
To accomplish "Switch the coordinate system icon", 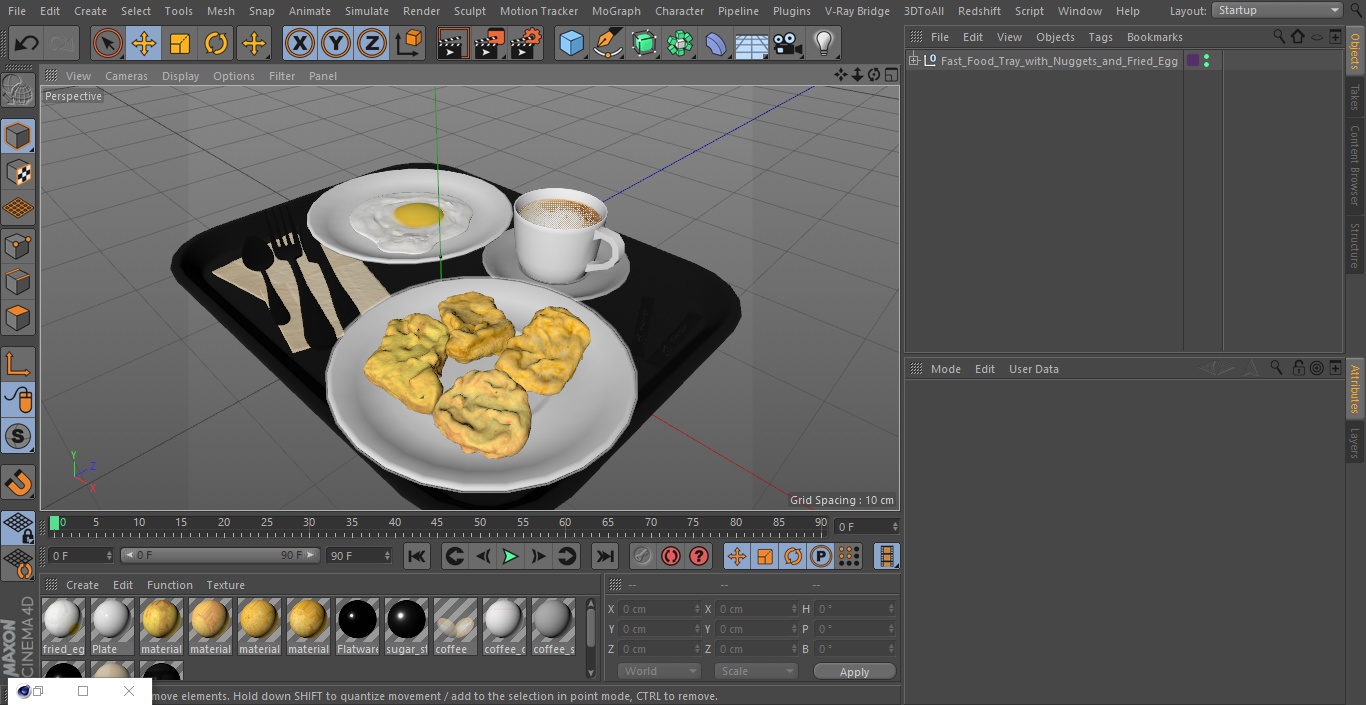I will 409,43.
